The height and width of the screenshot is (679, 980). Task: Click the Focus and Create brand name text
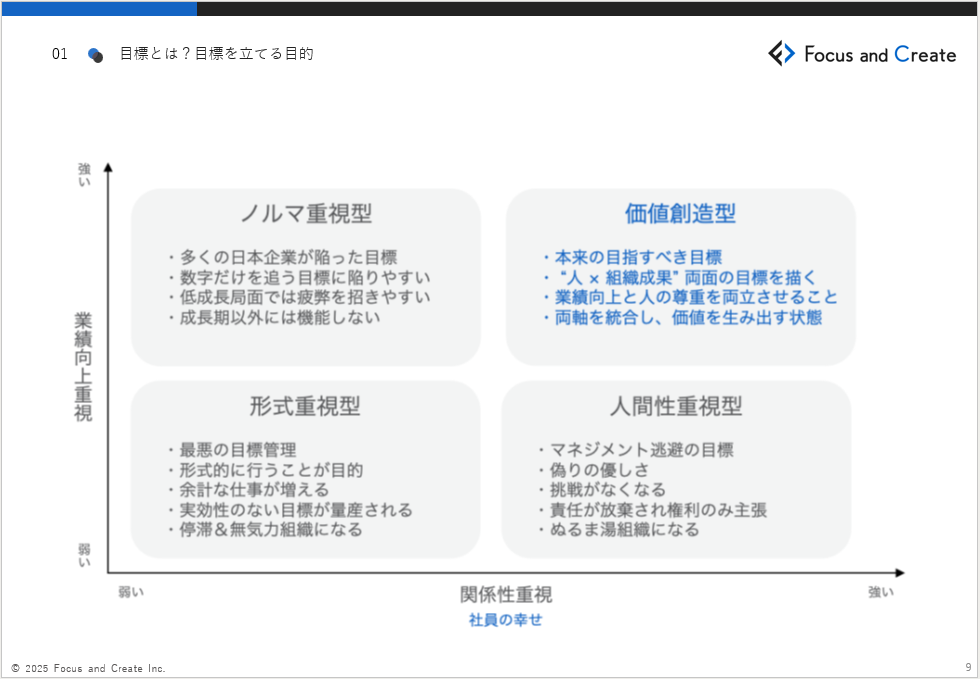tap(880, 55)
